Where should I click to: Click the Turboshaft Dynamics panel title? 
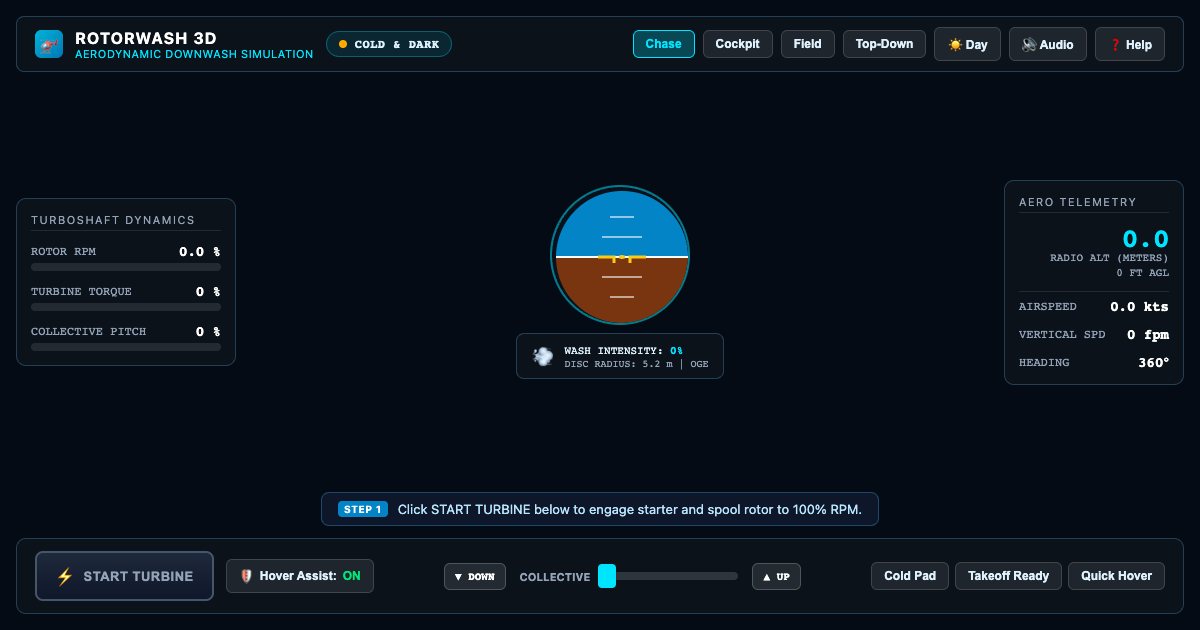(113, 220)
